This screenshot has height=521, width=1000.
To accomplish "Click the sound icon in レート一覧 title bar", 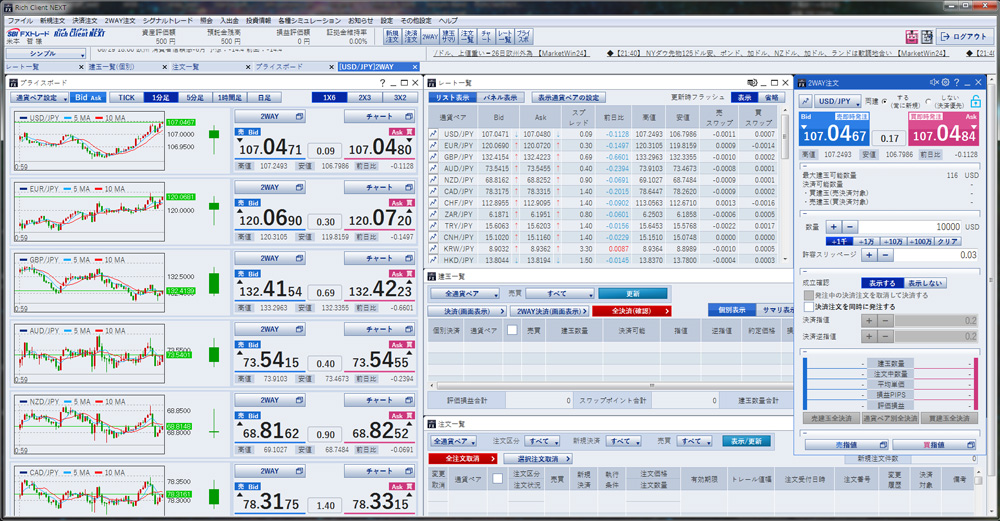I will (x=752, y=82).
